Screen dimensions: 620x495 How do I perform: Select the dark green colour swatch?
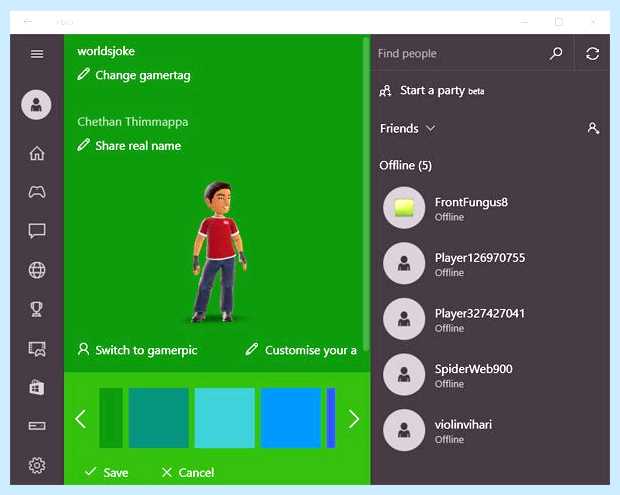click(x=111, y=418)
